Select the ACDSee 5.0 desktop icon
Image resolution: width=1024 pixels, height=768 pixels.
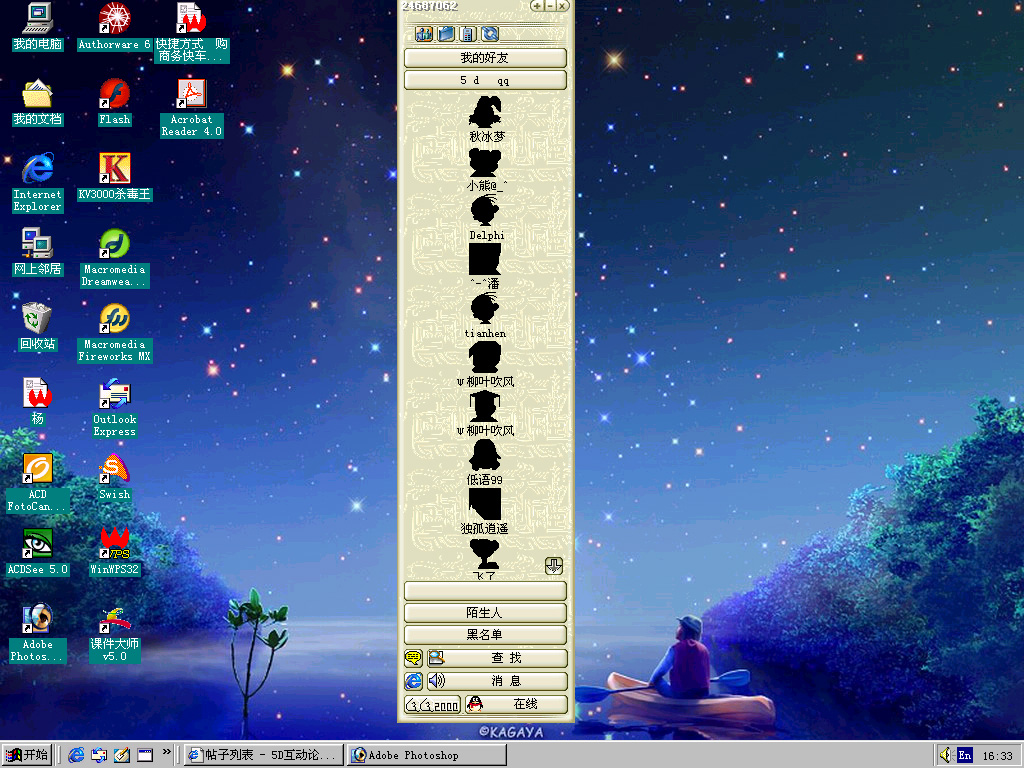[37, 552]
